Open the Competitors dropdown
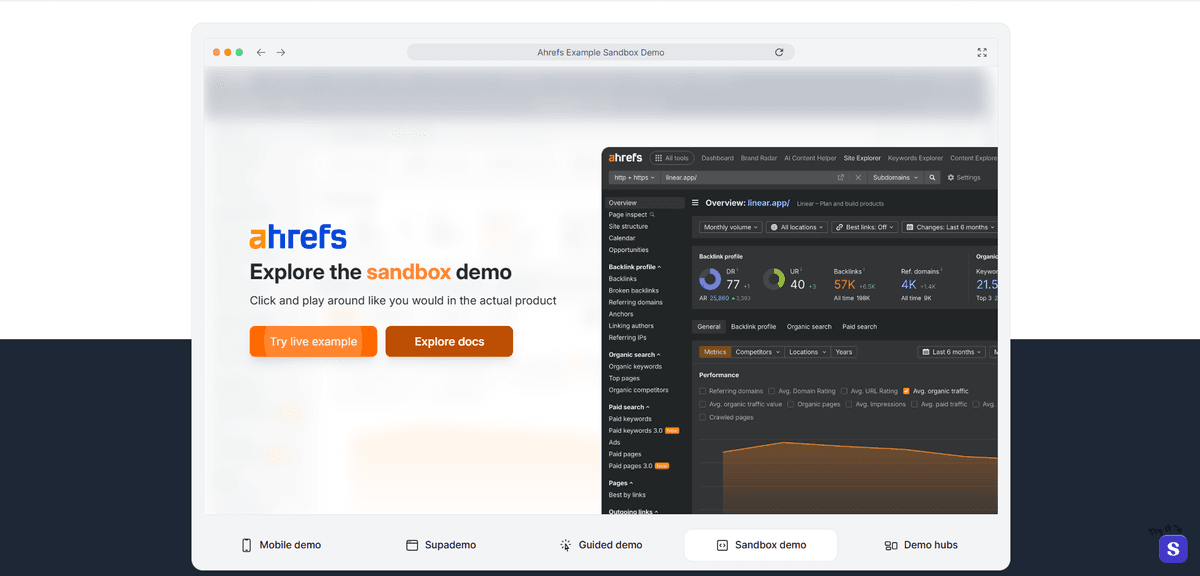Viewport: 1200px width, 576px height. 757,352
